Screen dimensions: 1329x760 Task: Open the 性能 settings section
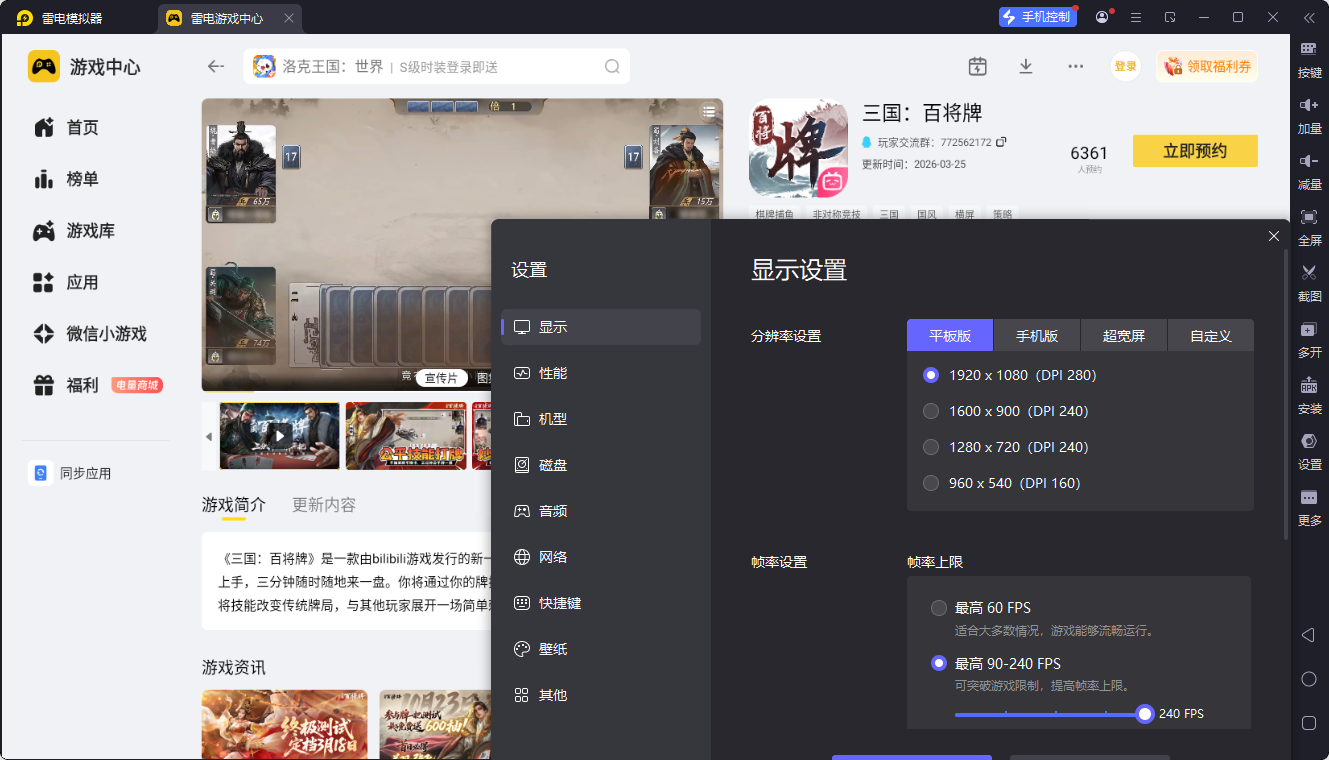tap(601, 373)
